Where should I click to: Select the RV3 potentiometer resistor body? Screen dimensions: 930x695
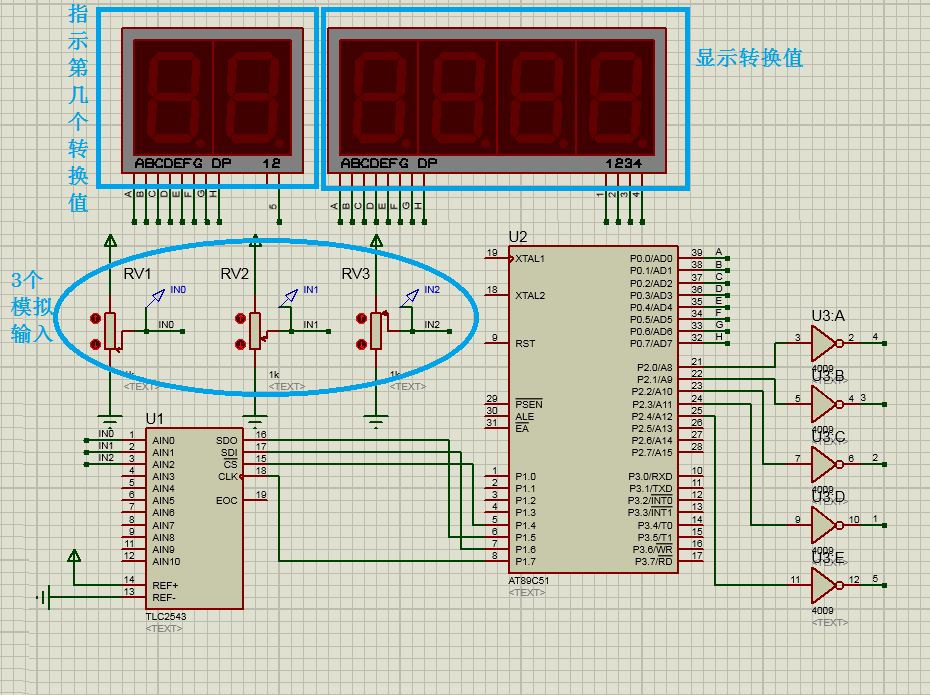click(x=376, y=331)
